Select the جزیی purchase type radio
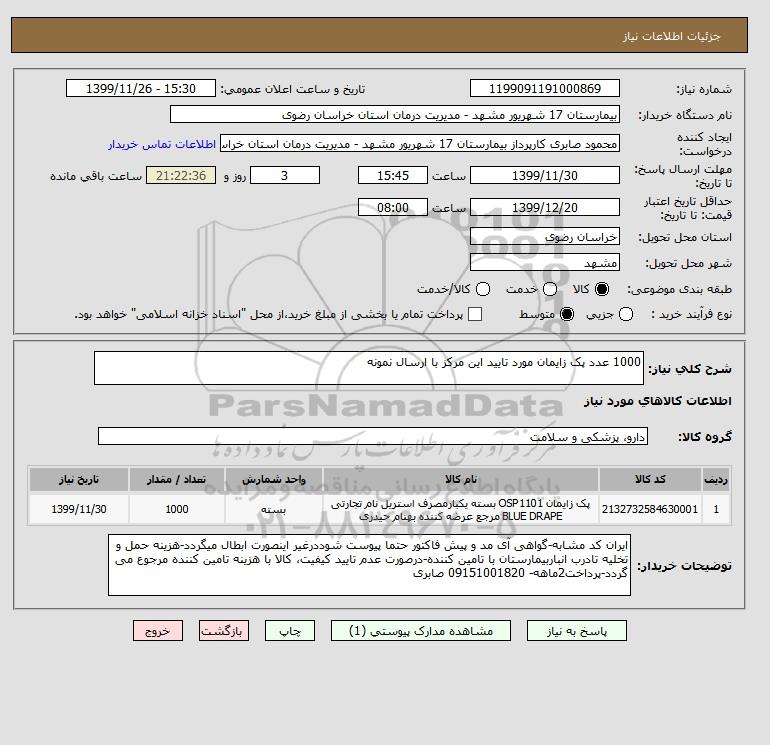The width and height of the screenshot is (770, 745). pyautogui.click(x=626, y=314)
